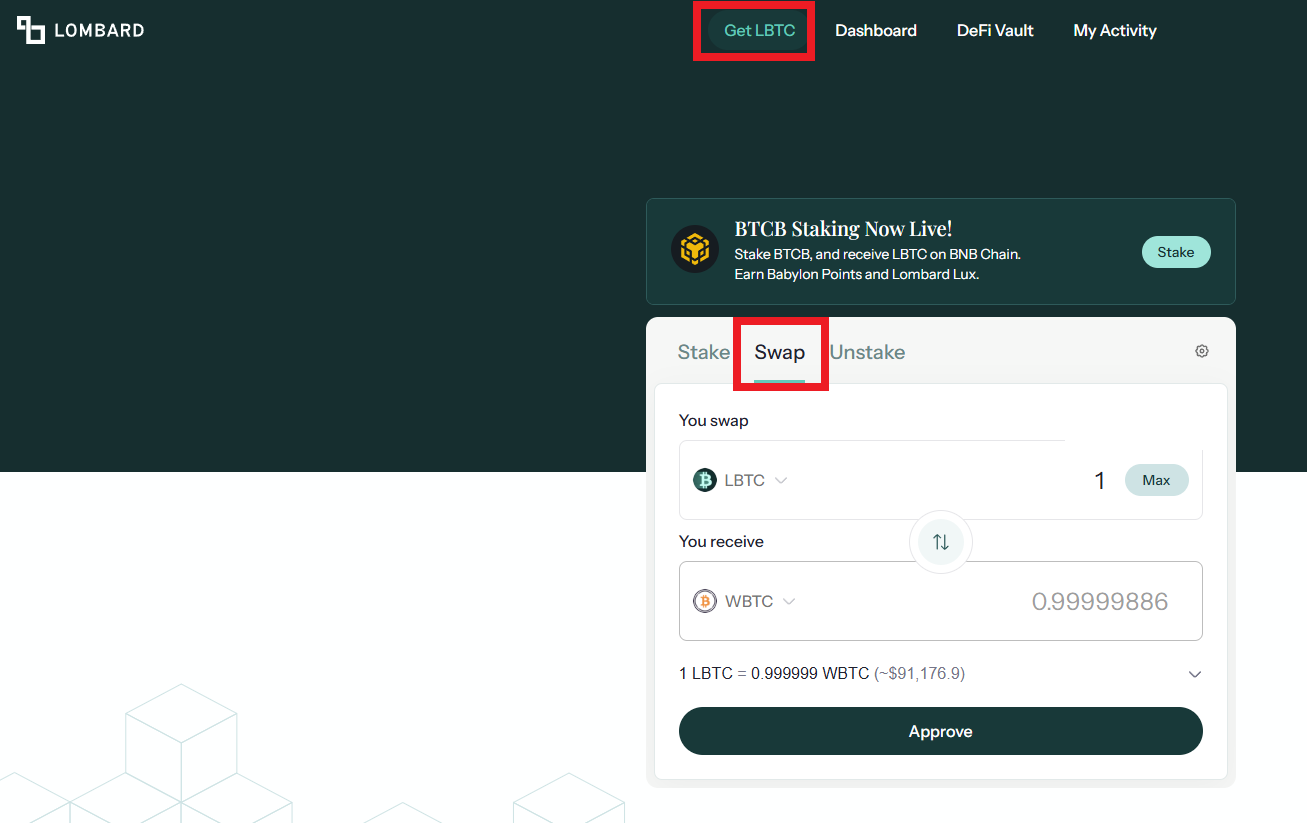Click the Lombard logo icon
The height and width of the screenshot is (823, 1307).
pos(31,30)
